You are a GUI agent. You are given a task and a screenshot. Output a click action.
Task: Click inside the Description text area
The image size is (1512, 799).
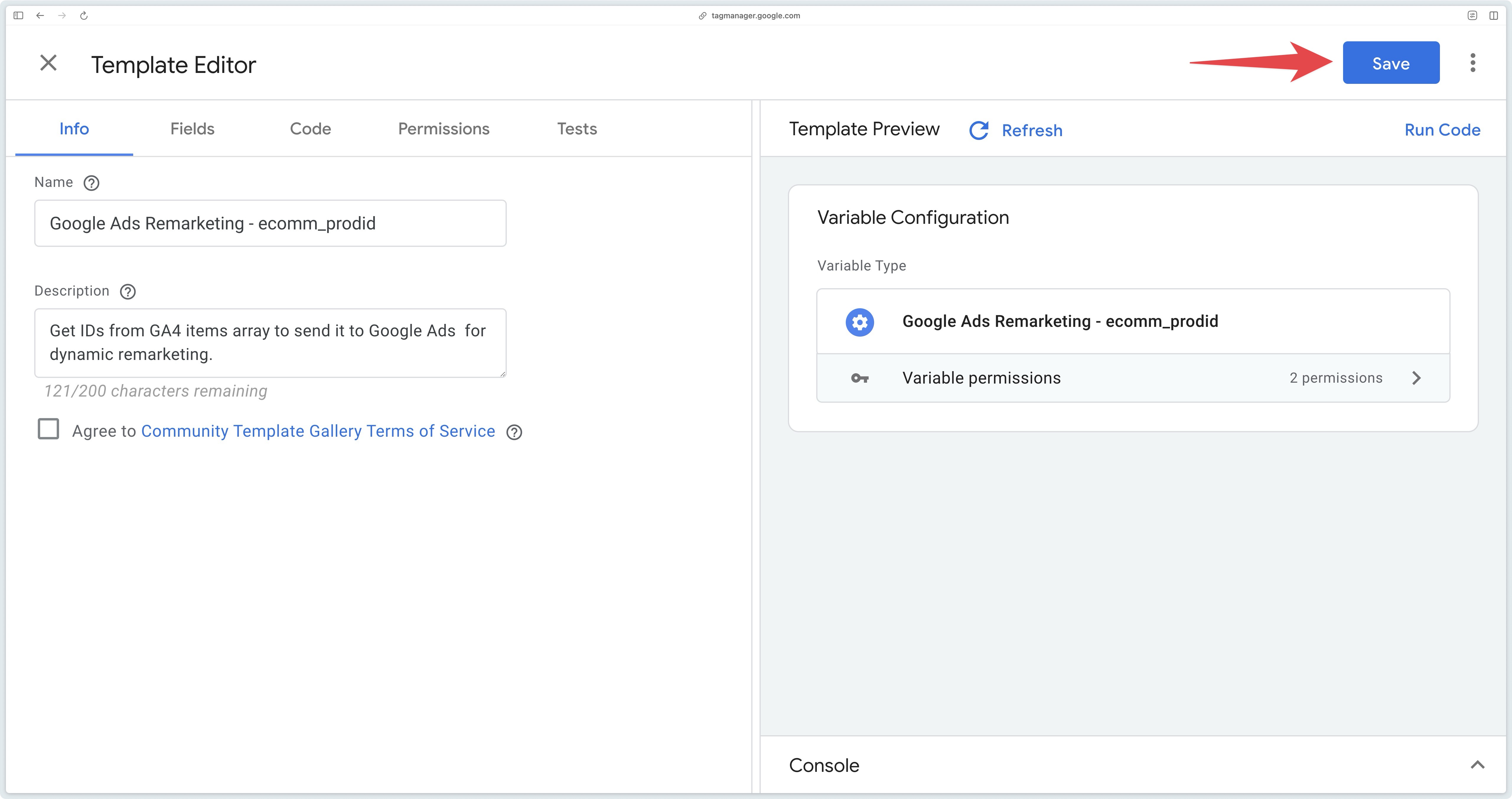tap(271, 343)
